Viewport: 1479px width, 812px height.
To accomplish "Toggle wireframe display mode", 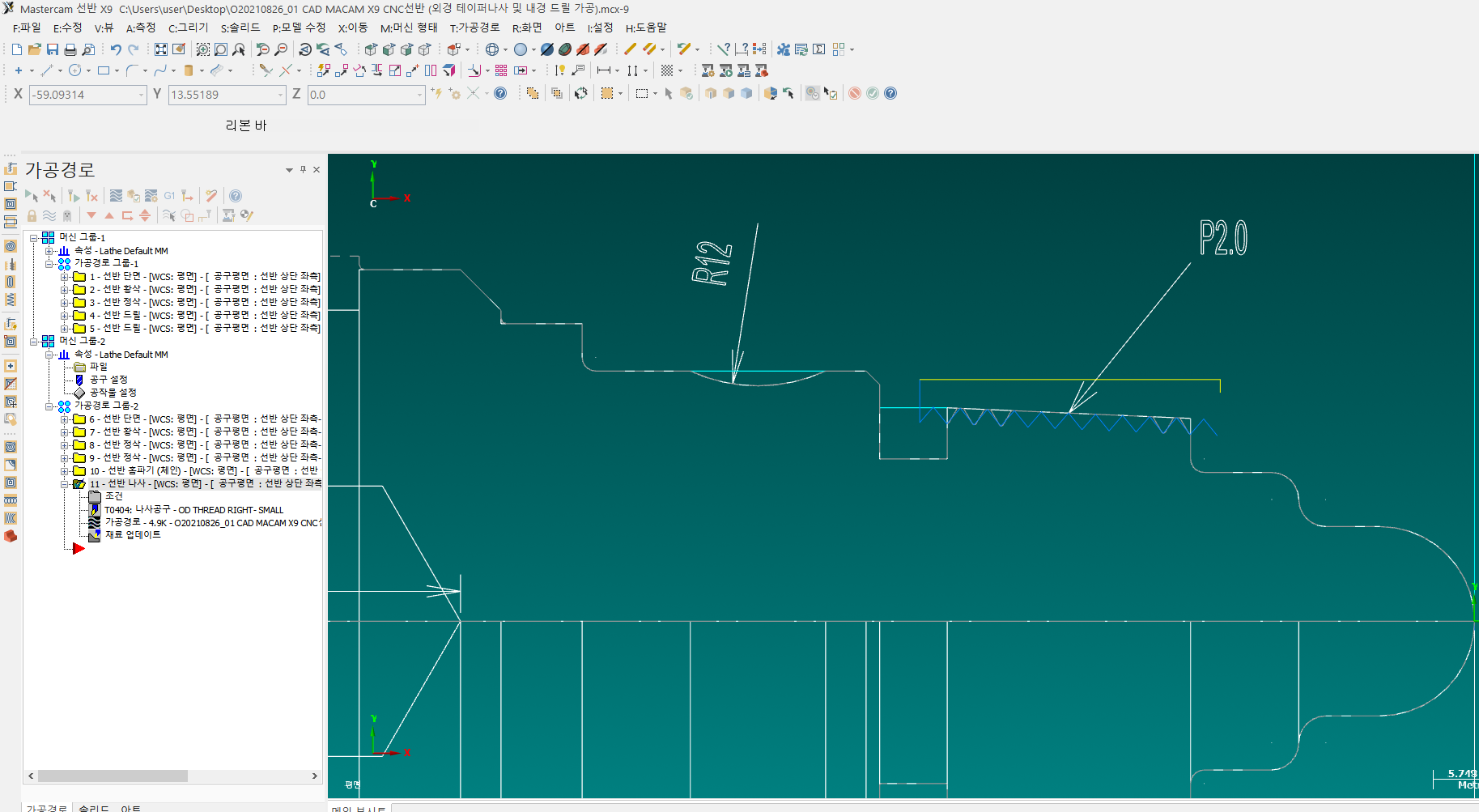I will [491, 49].
